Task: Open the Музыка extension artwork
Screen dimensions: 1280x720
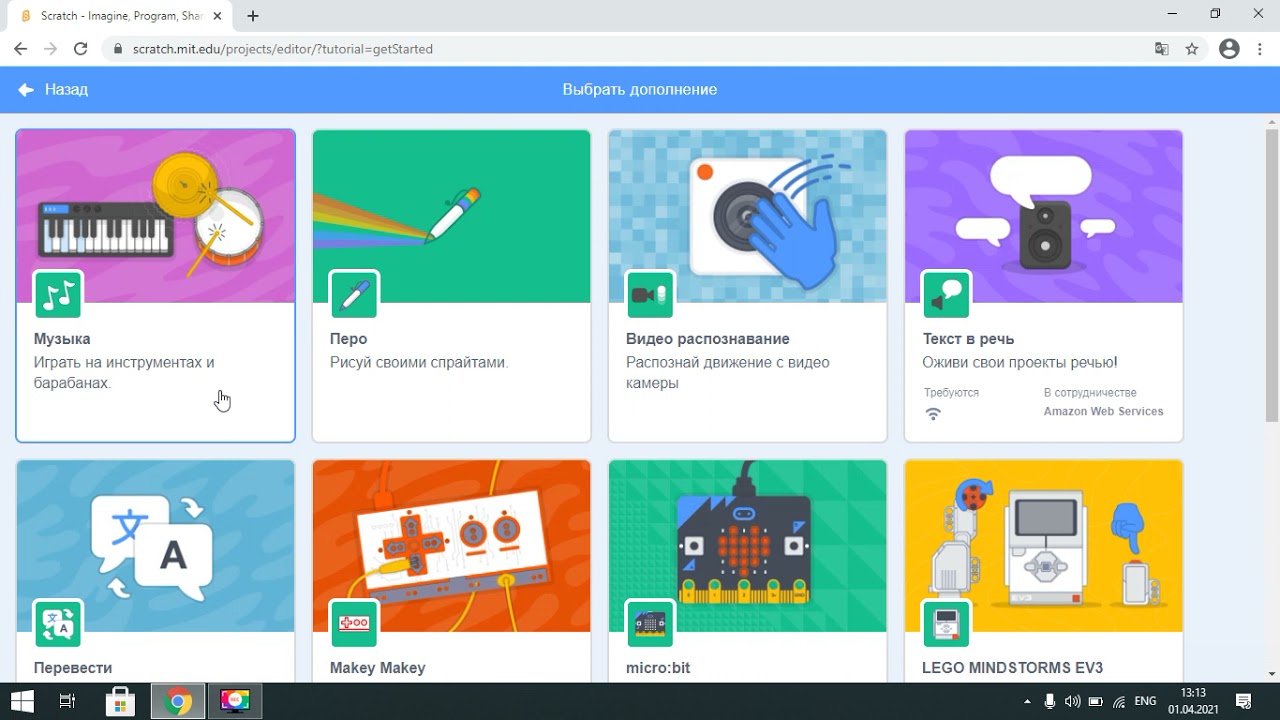Action: (156, 216)
